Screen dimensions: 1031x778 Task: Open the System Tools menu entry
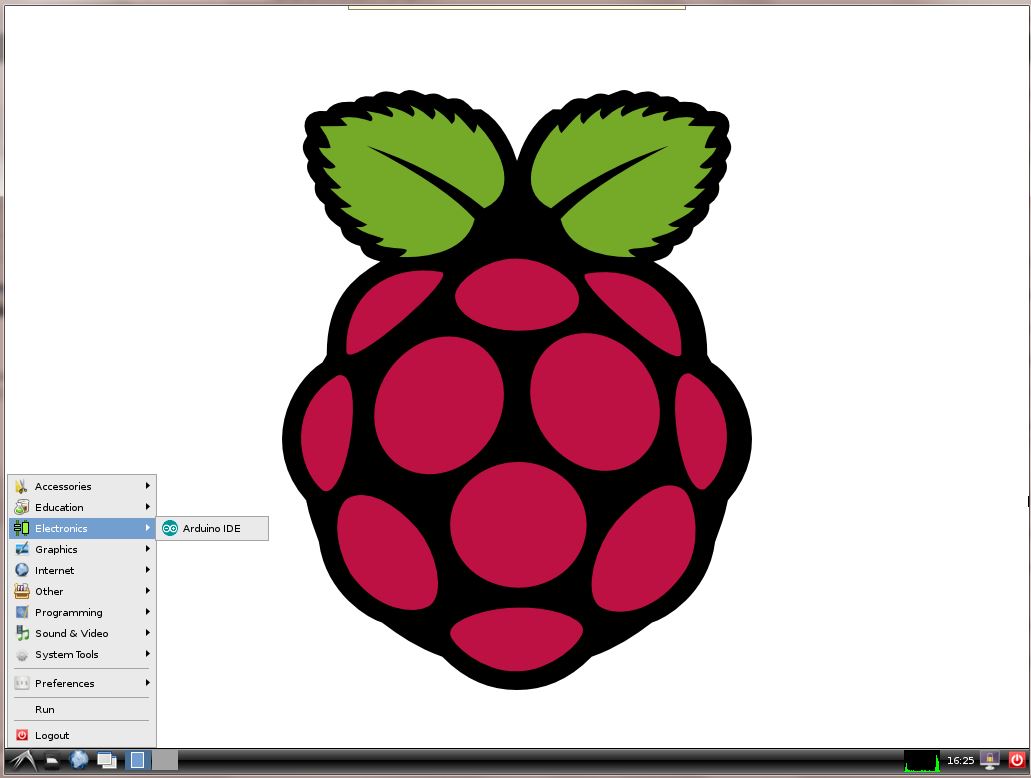pyautogui.click(x=82, y=654)
